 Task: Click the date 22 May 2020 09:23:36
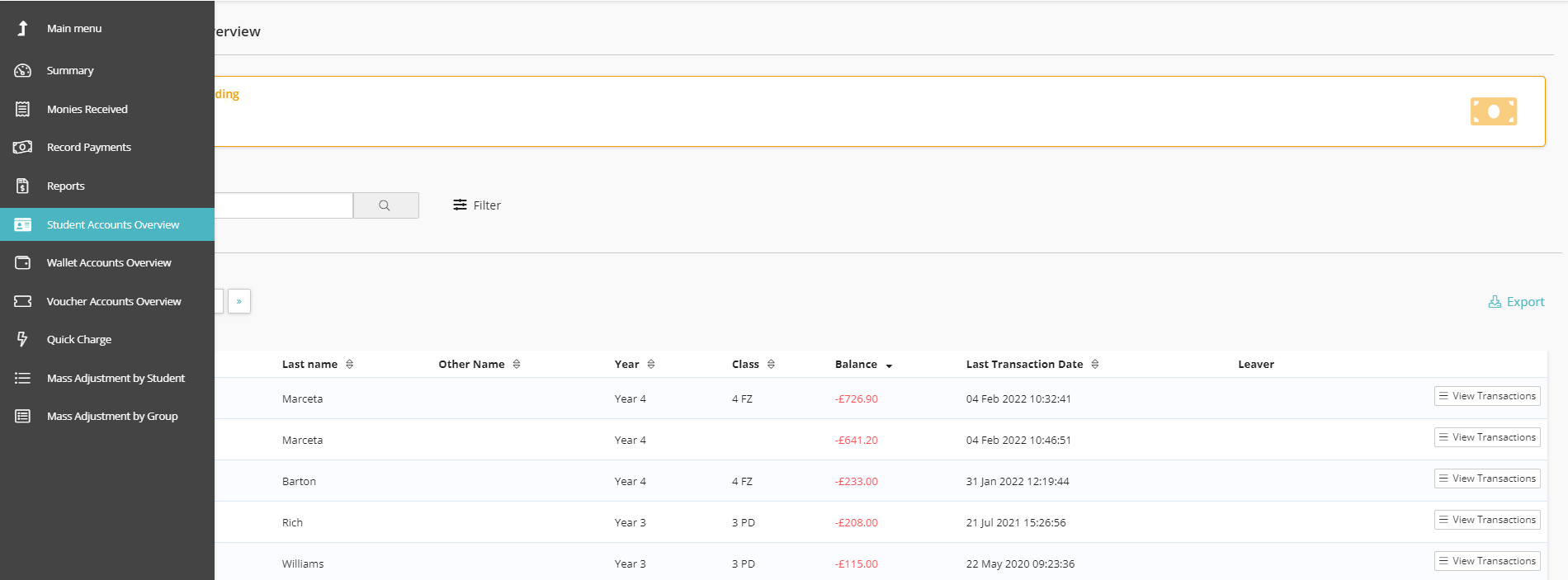[1020, 564]
